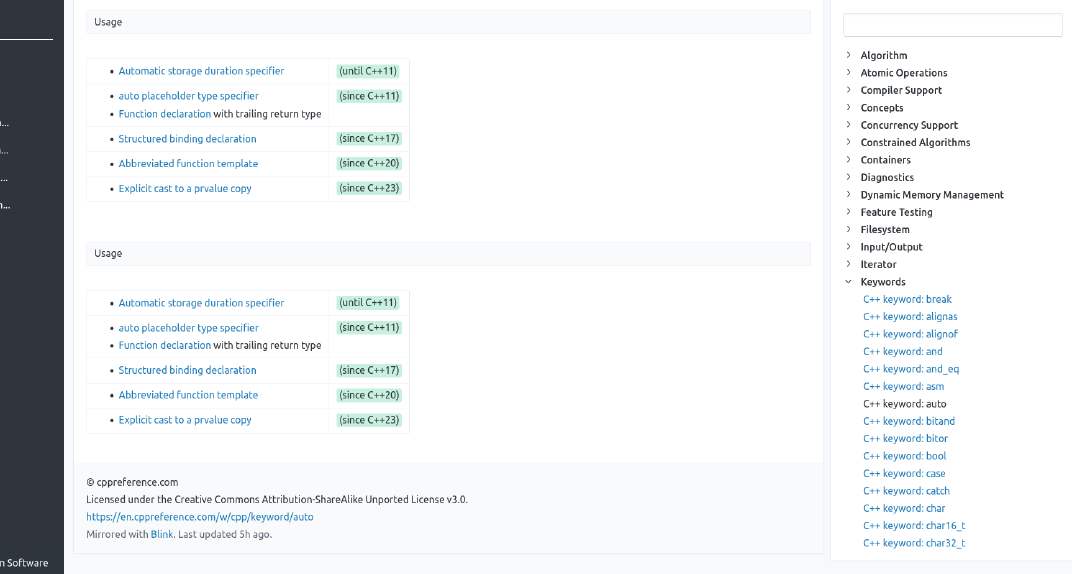Select the current 'C++ keyword: auto' item

pyautogui.click(x=905, y=404)
